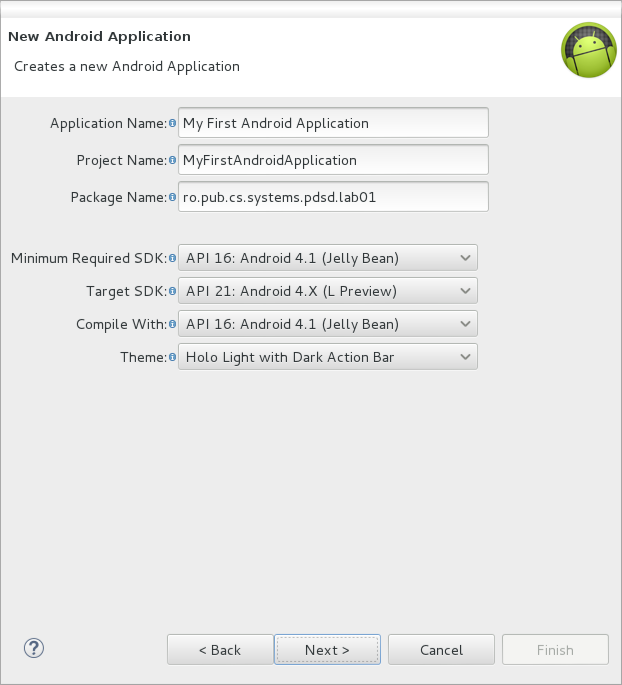Click info icon beside Application Name
This screenshot has width=622, height=685.
pyautogui.click(x=173, y=123)
